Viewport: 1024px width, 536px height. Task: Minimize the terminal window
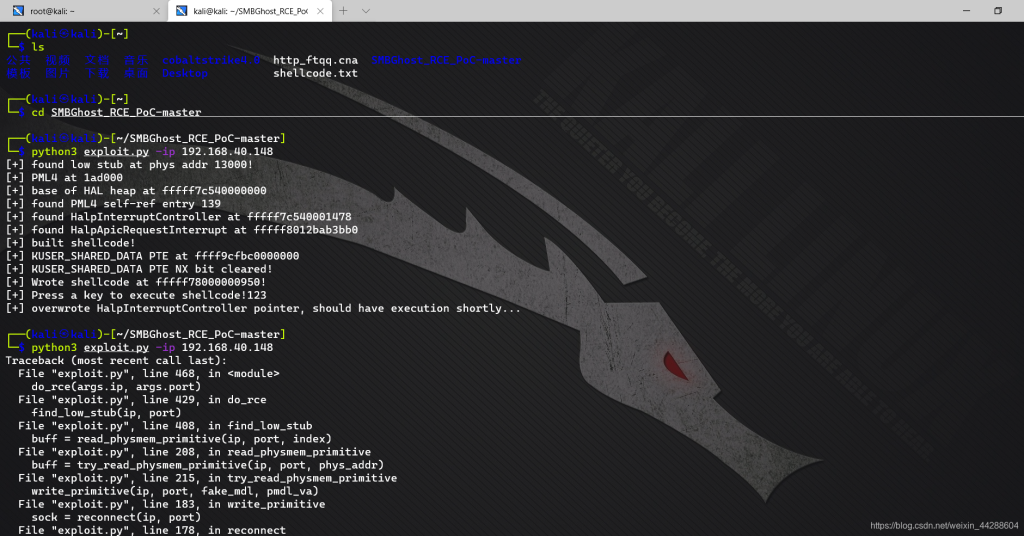point(967,10)
